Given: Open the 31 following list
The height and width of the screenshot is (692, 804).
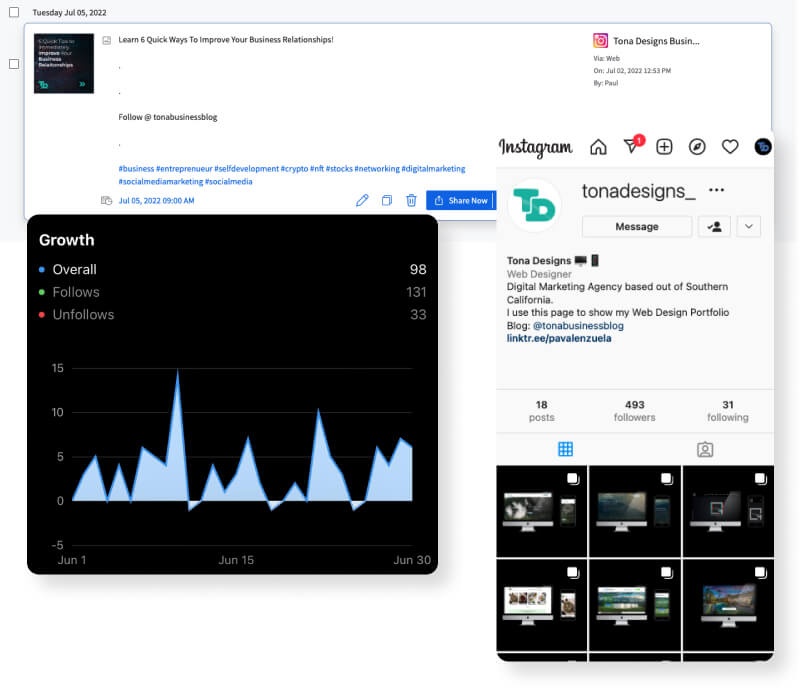Looking at the screenshot, I should pos(728,411).
